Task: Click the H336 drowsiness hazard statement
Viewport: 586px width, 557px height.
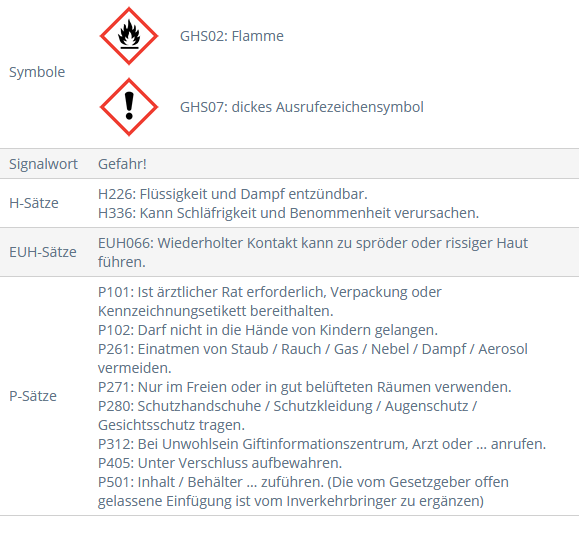Action: 289,213
